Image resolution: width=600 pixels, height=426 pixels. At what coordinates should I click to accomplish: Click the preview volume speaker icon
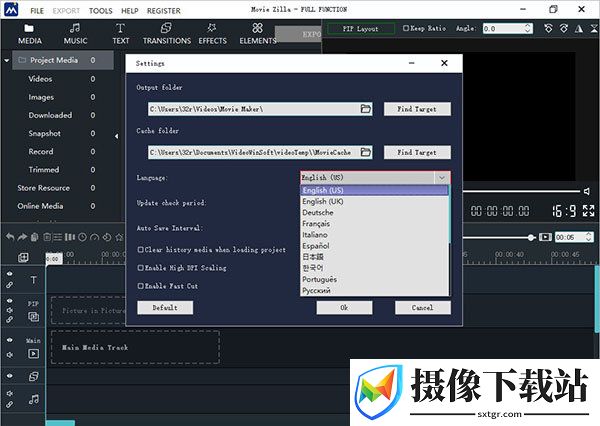[x=587, y=191]
